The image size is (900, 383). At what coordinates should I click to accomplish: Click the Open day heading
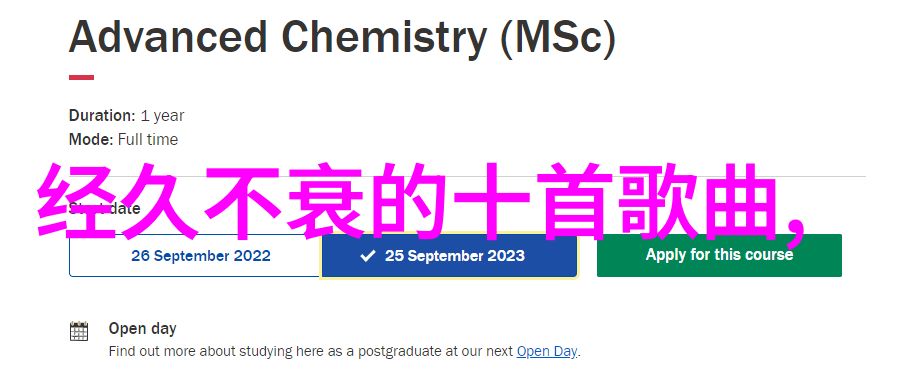142,328
